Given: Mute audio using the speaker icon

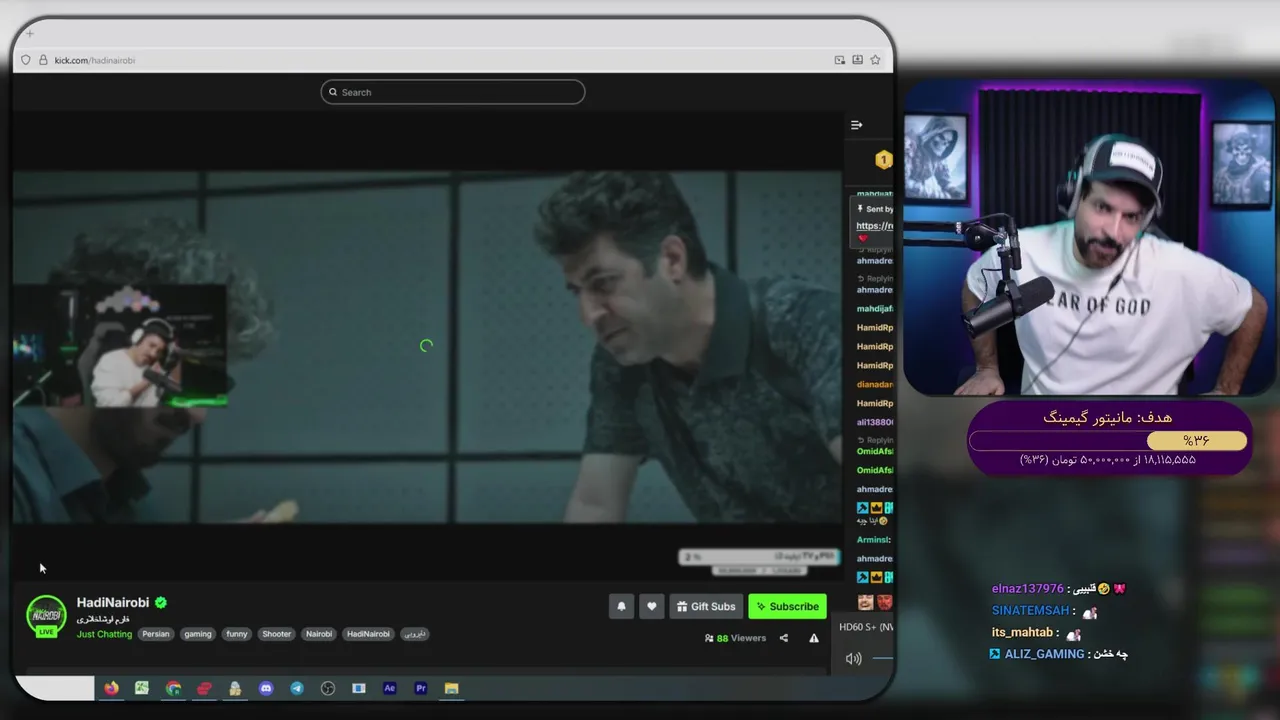Looking at the screenshot, I should tap(853, 658).
